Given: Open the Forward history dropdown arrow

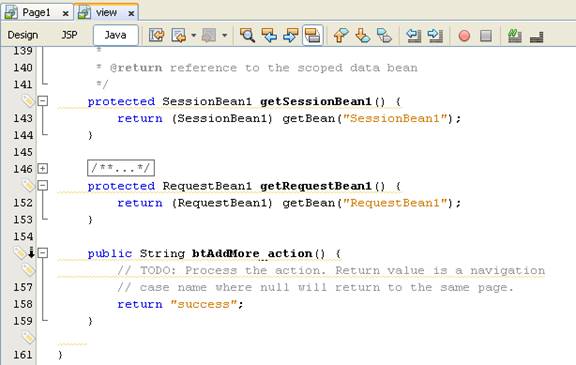Looking at the screenshot, I should [224, 36].
